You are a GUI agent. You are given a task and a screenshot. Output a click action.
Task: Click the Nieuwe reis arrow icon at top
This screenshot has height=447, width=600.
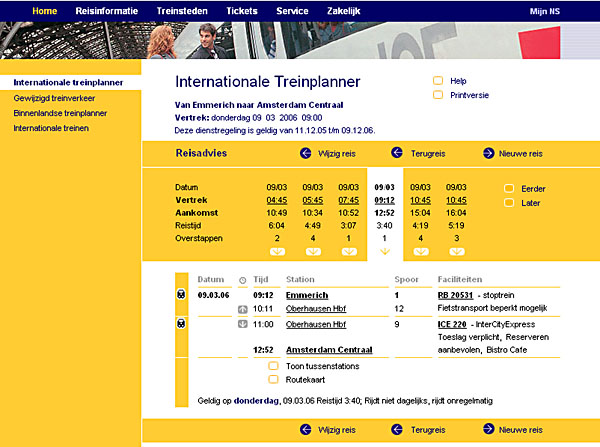pyautogui.click(x=488, y=153)
